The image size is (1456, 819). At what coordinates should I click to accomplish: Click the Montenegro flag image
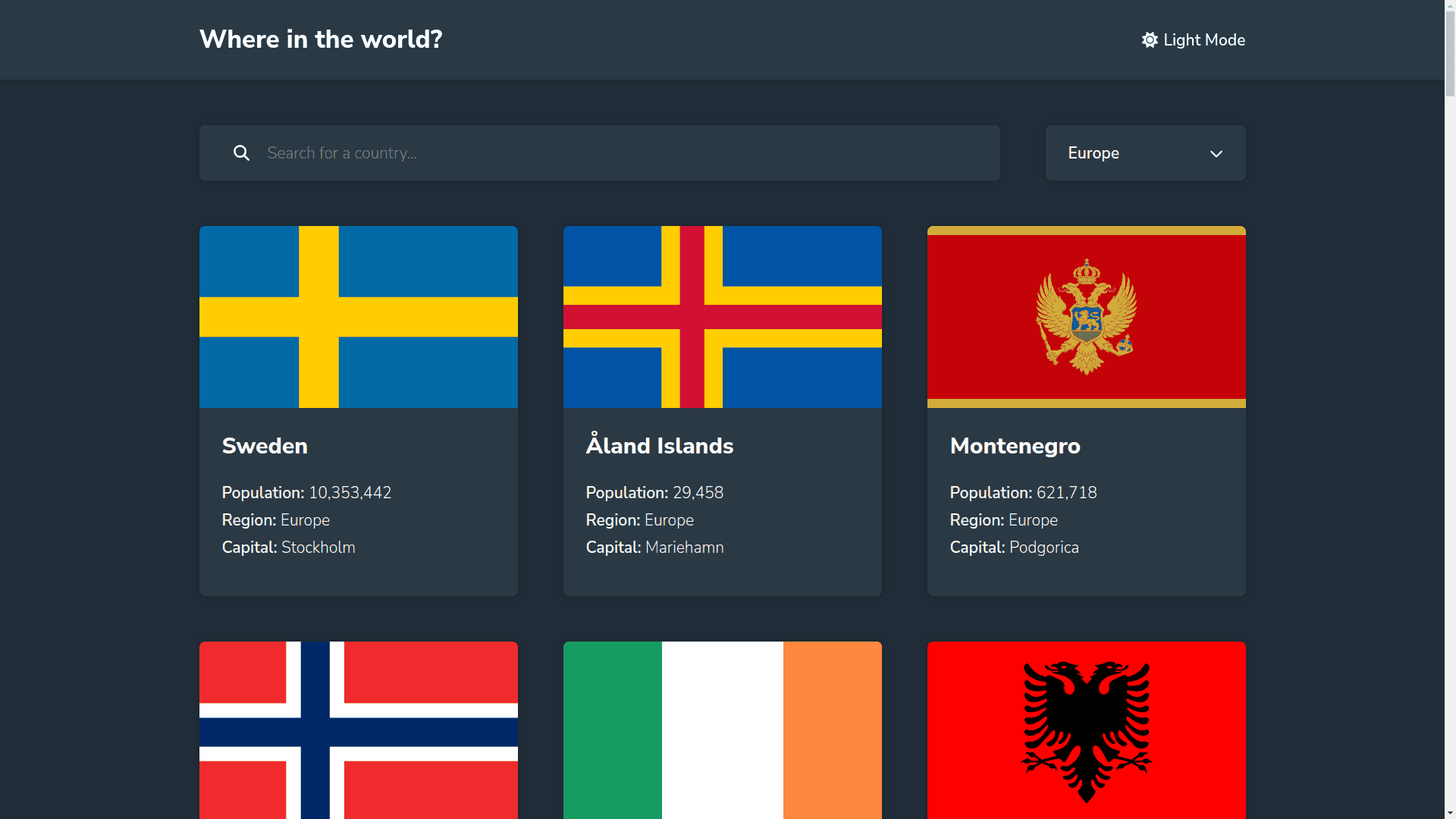[x=1086, y=316]
